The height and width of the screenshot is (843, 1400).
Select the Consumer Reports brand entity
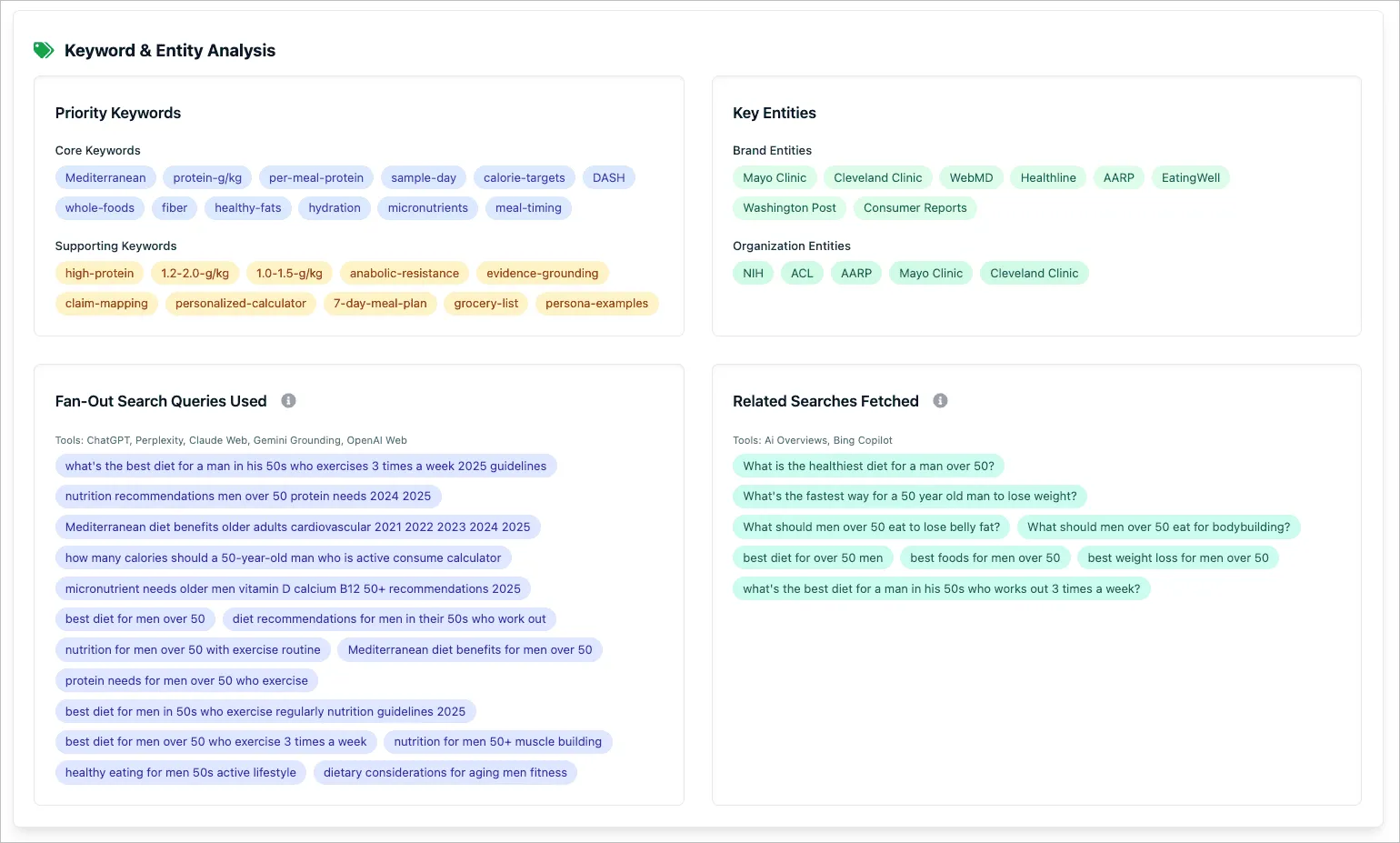[x=915, y=207]
